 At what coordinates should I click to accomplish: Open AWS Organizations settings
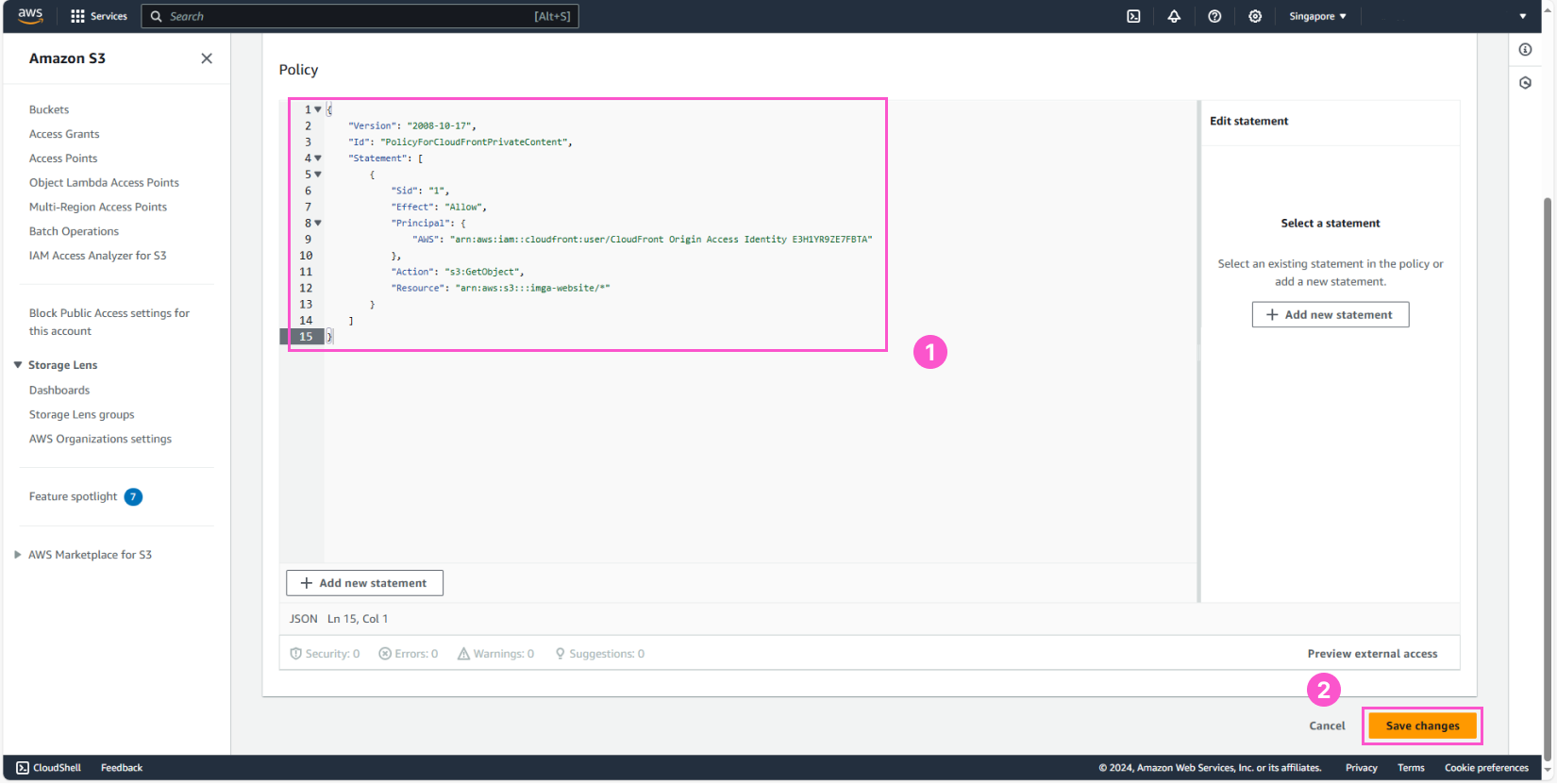point(100,439)
